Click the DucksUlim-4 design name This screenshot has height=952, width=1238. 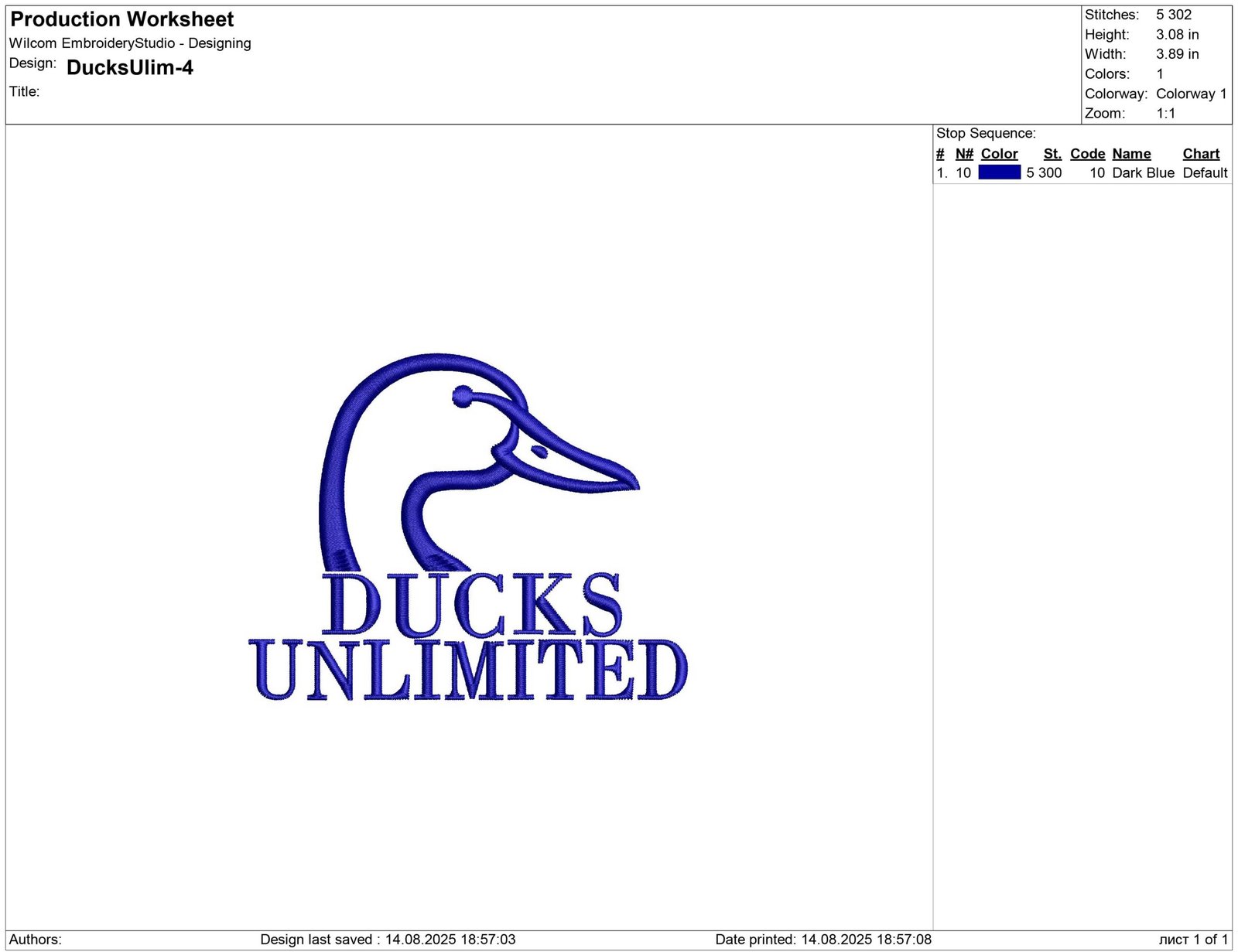coord(130,68)
